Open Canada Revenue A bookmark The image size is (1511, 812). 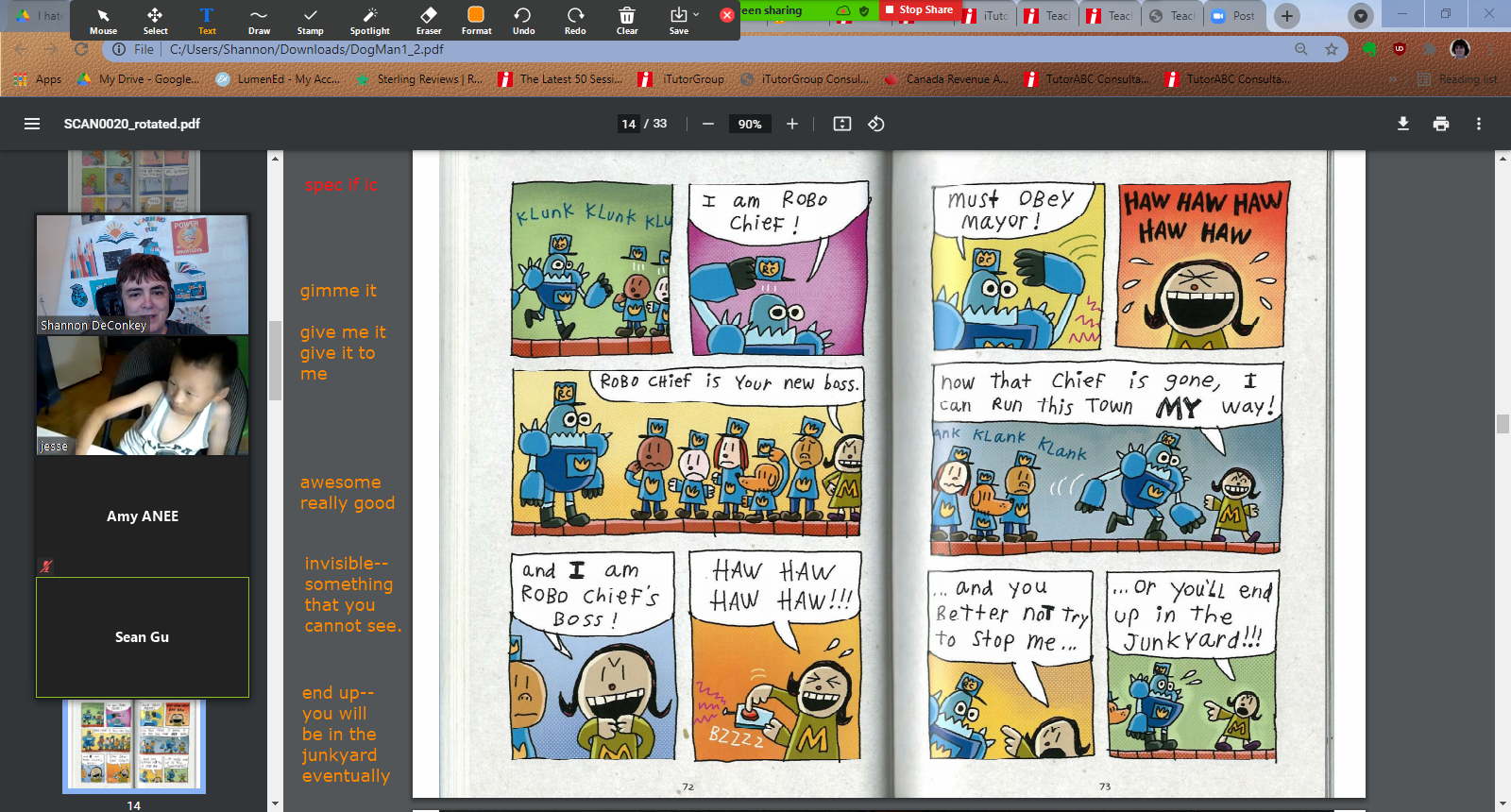[947, 79]
